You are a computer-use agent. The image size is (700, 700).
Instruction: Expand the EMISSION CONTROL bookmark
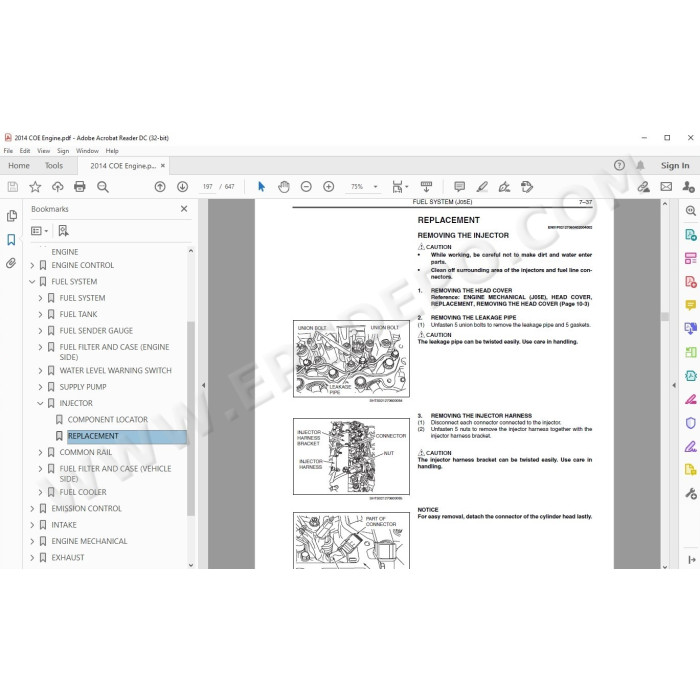pos(32,508)
